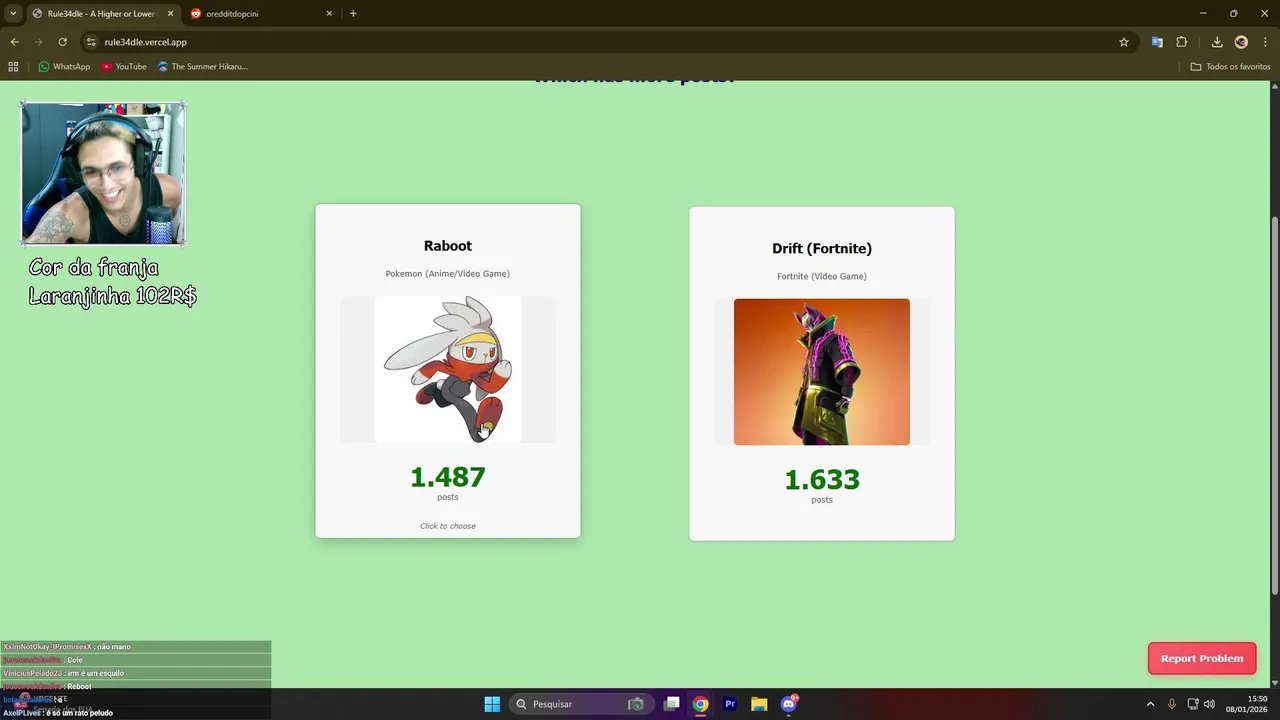Open Todos os favoritos folder
Viewport: 1280px width, 720px height.
(1230, 66)
